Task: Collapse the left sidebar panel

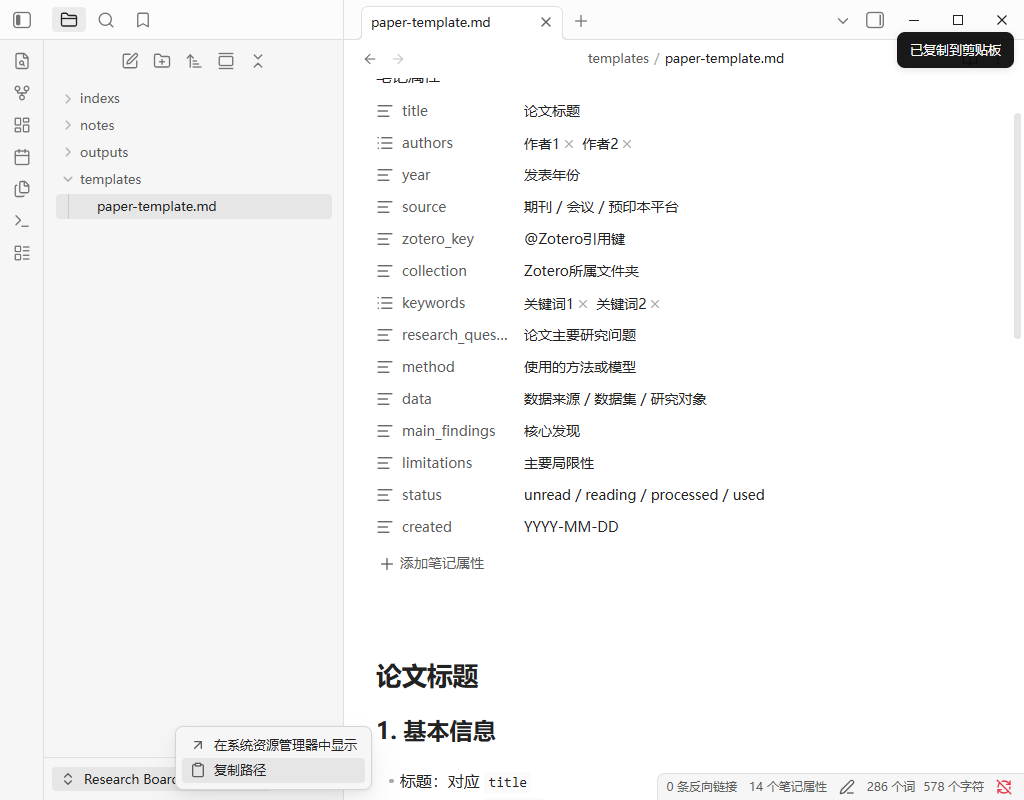Action: coord(22,20)
